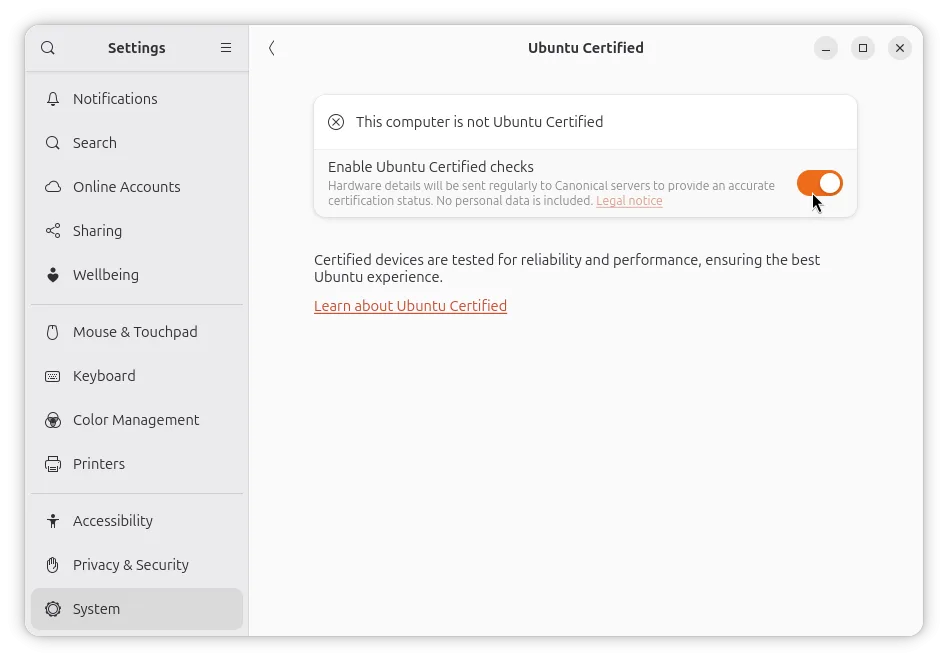Follow the Learn about Ubuntu Certified link
The width and height of the screenshot is (948, 661).
point(411,306)
